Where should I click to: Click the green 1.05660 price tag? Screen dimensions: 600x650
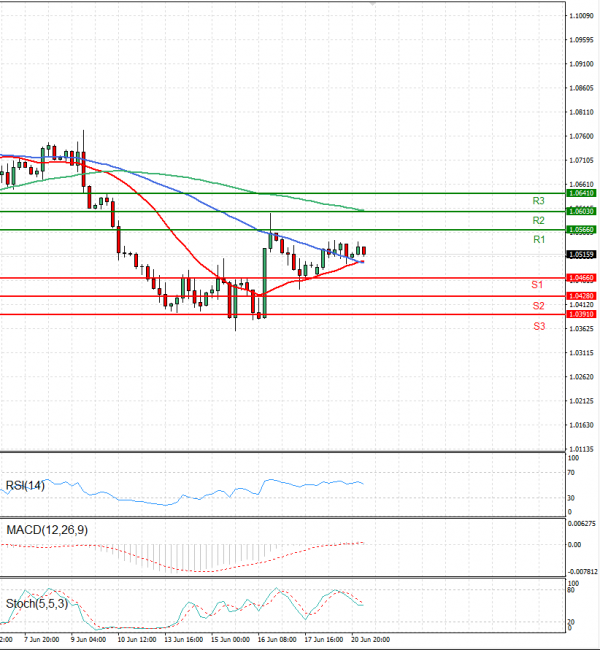click(581, 230)
